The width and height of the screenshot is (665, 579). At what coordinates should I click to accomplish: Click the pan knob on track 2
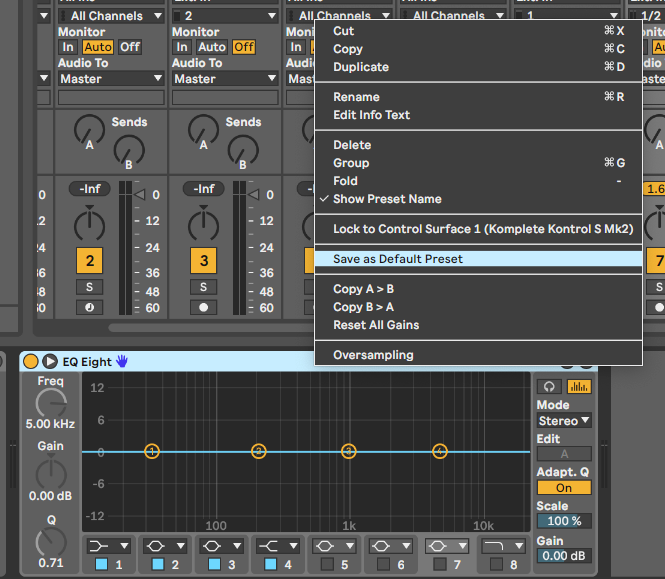[x=89, y=224]
